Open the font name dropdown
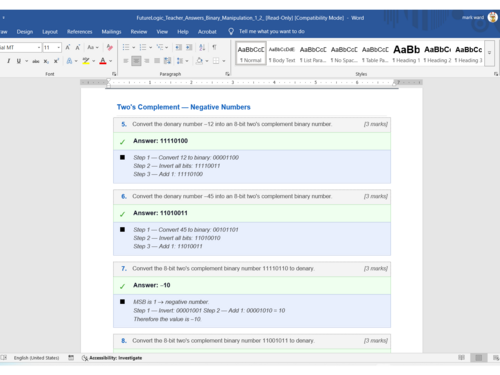 [x=39, y=47]
